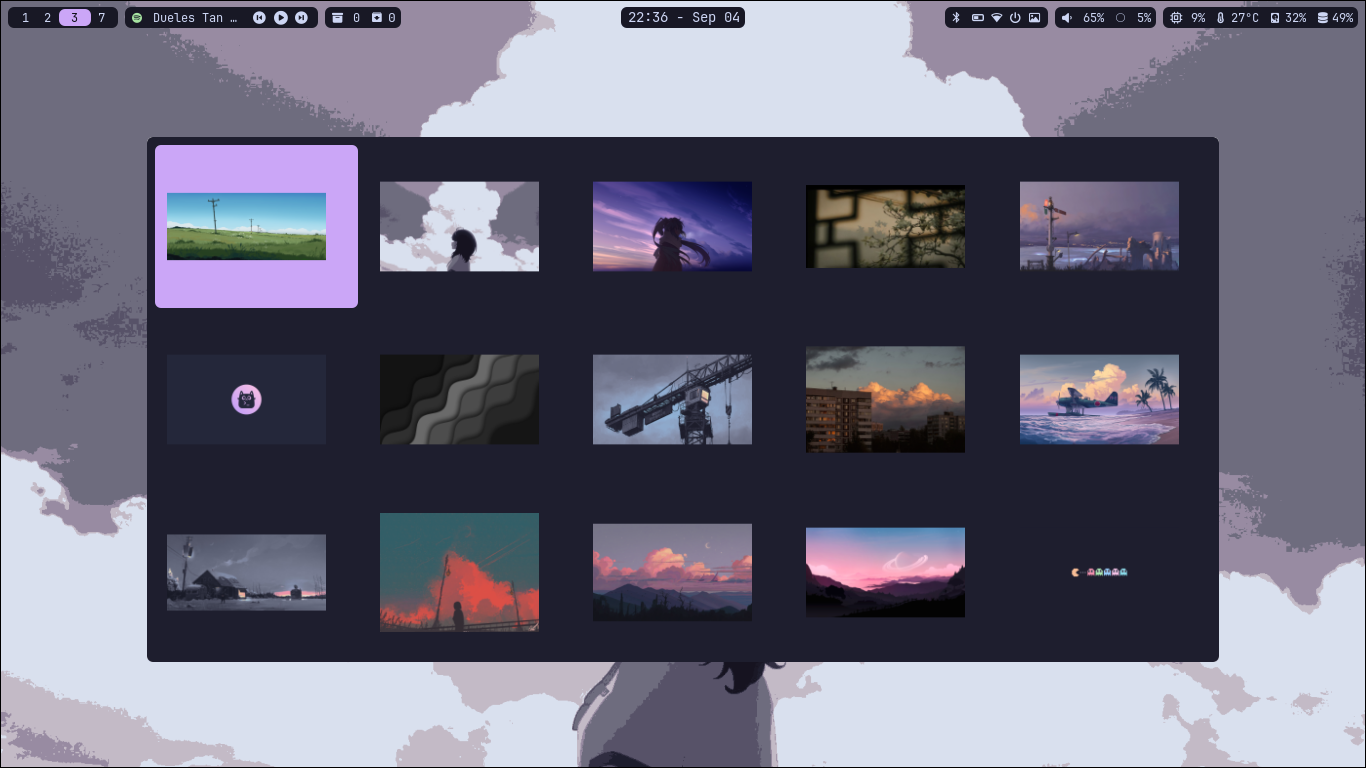1366x768 pixels.
Task: Click the archive box updates icon
Action: [x=337, y=18]
